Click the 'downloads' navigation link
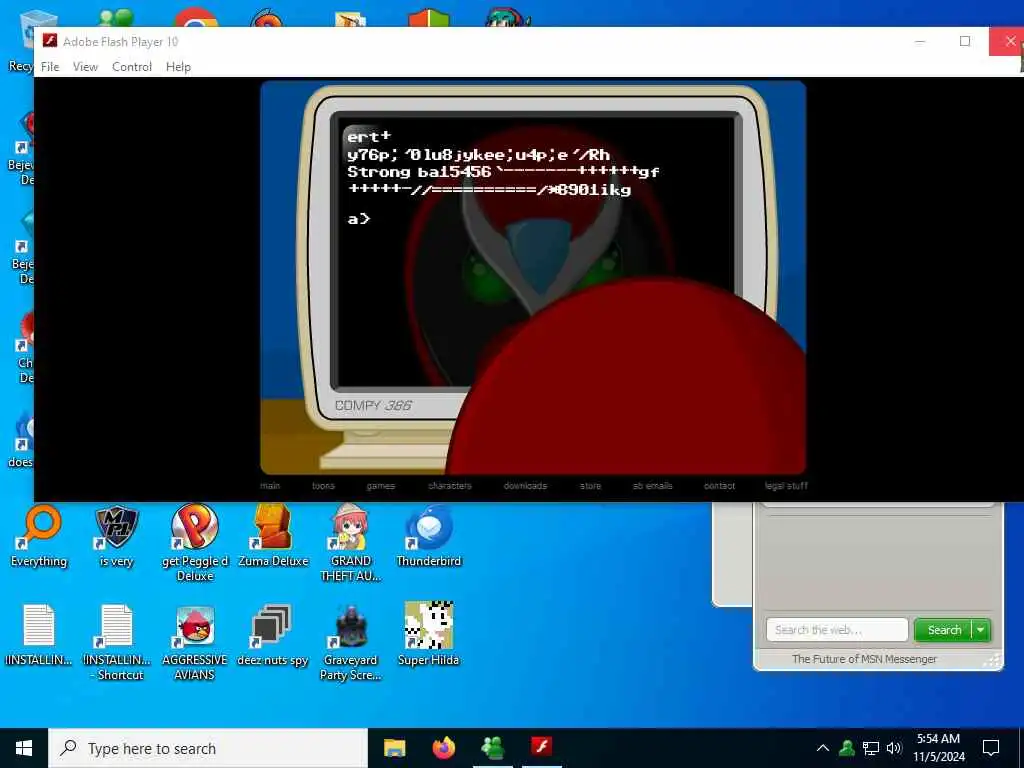The width and height of the screenshot is (1024, 768). point(525,486)
